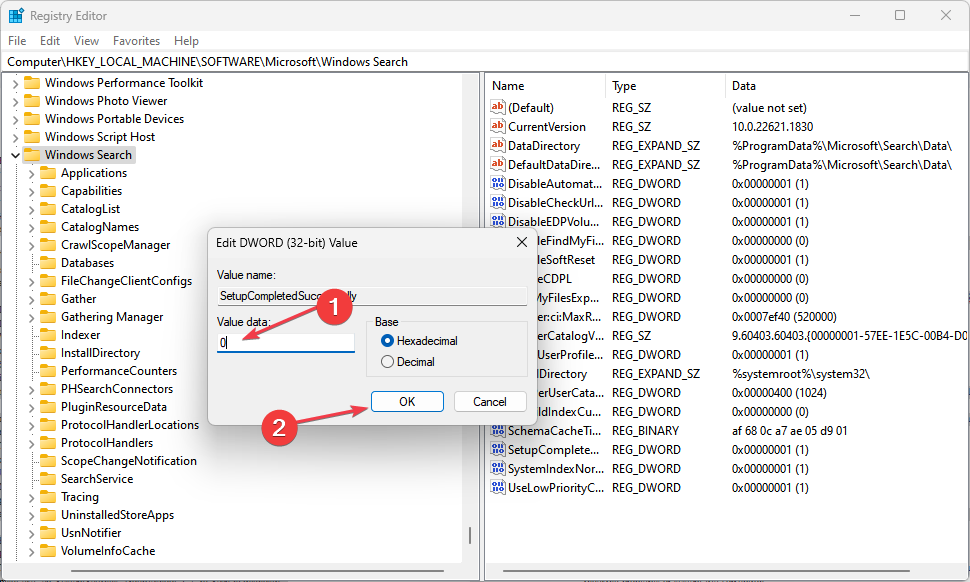Click the Registry Editor app icon in title bar
970x582 pixels.
click(16, 15)
